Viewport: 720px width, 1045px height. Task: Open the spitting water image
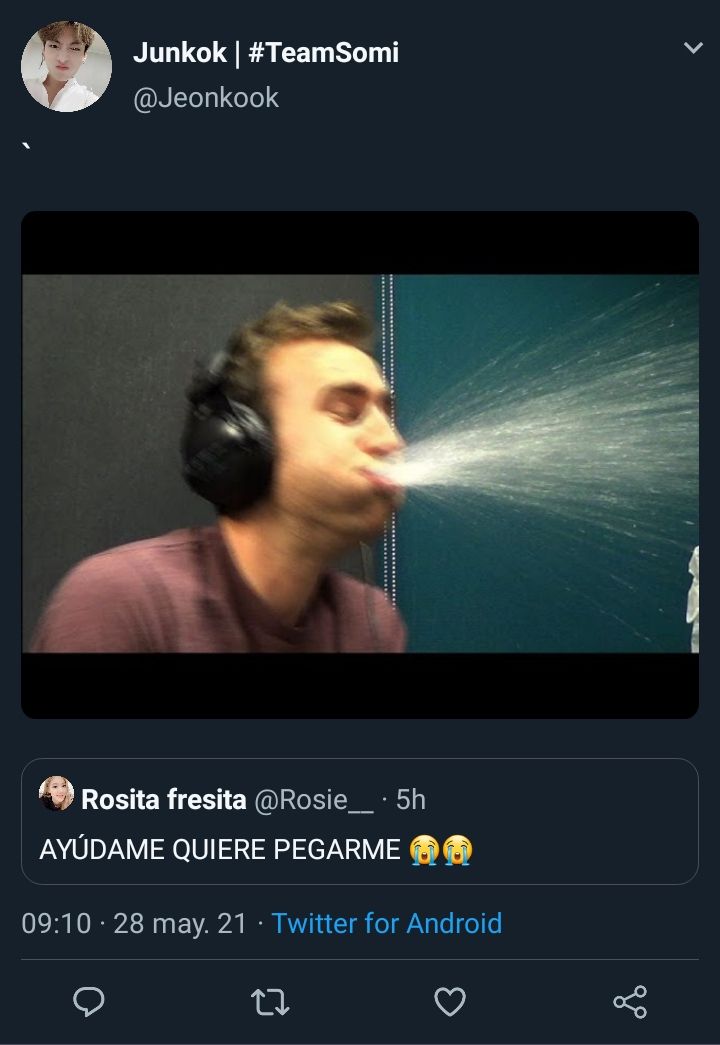360,464
